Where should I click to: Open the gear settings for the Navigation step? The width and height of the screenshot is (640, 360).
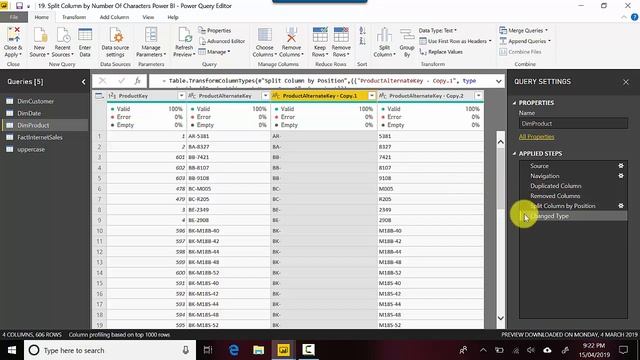coord(621,176)
